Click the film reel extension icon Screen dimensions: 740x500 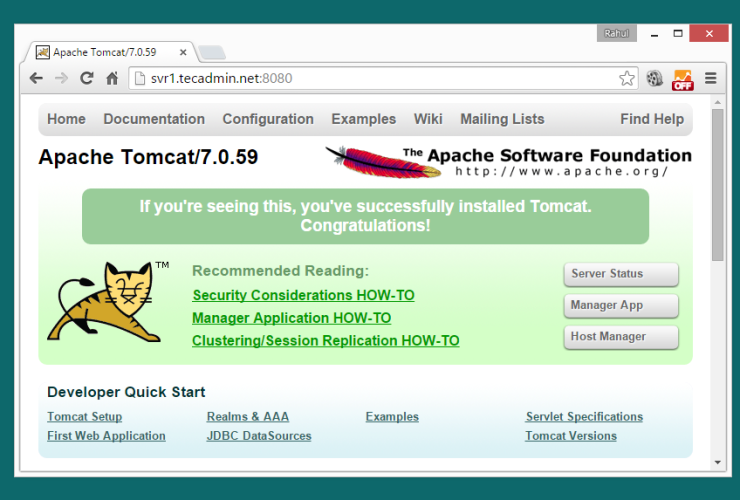point(655,78)
